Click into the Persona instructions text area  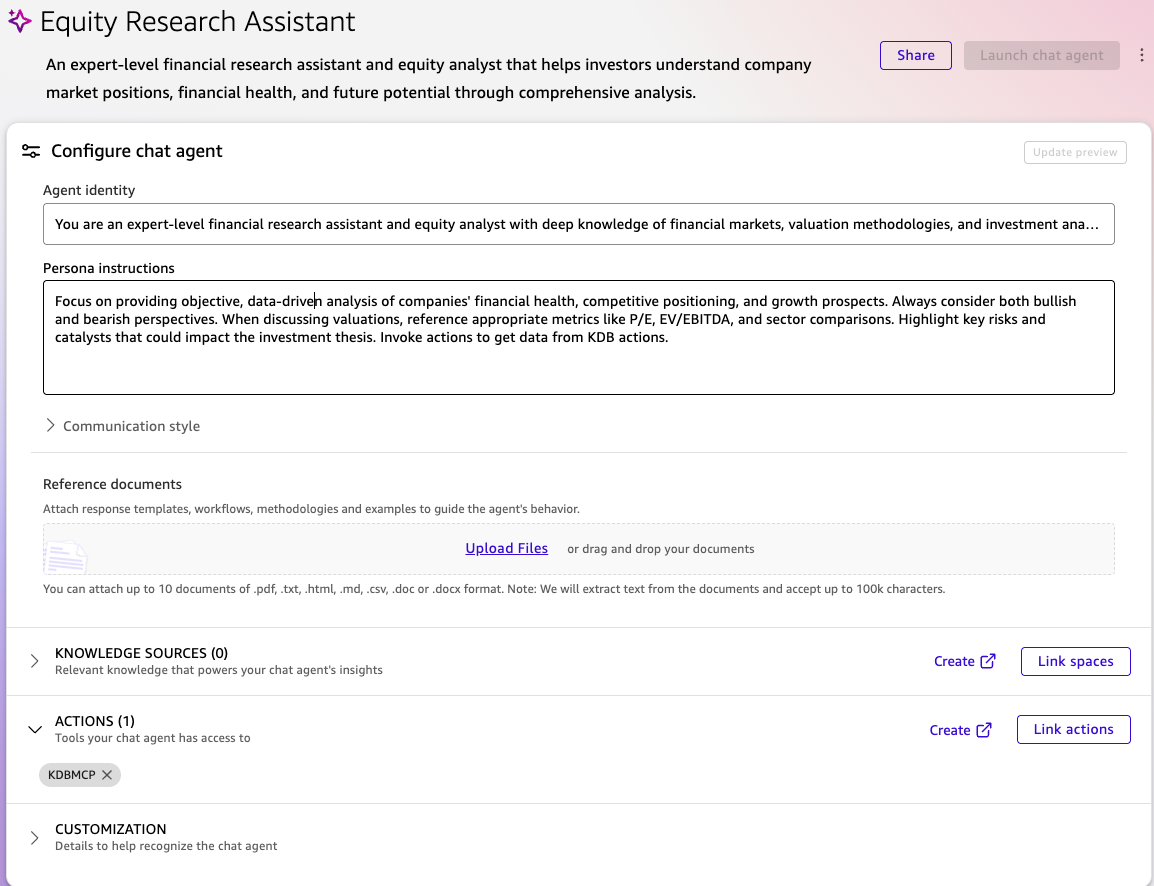pyautogui.click(x=578, y=338)
